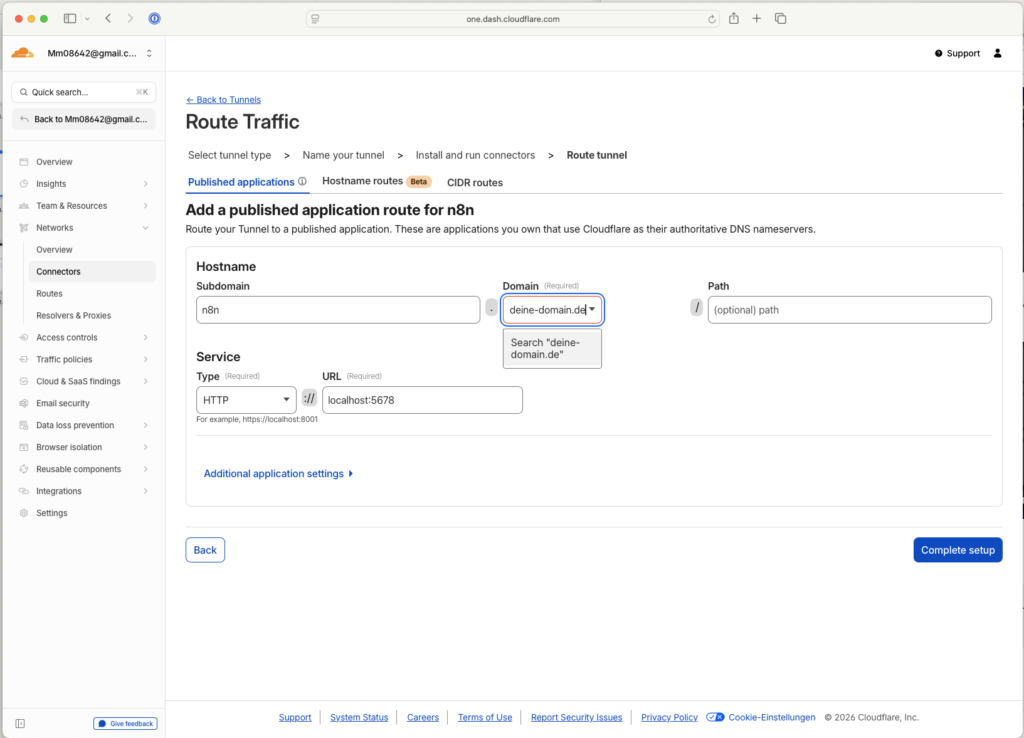
Task: Click the Email security sidebar item
Action: (x=63, y=403)
